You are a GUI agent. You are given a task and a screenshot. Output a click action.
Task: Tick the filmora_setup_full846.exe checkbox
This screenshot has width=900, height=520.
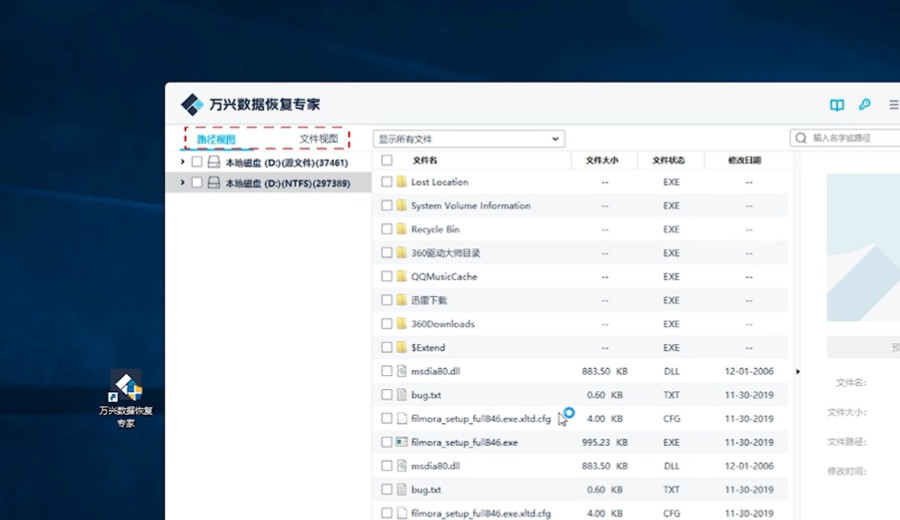coord(387,442)
